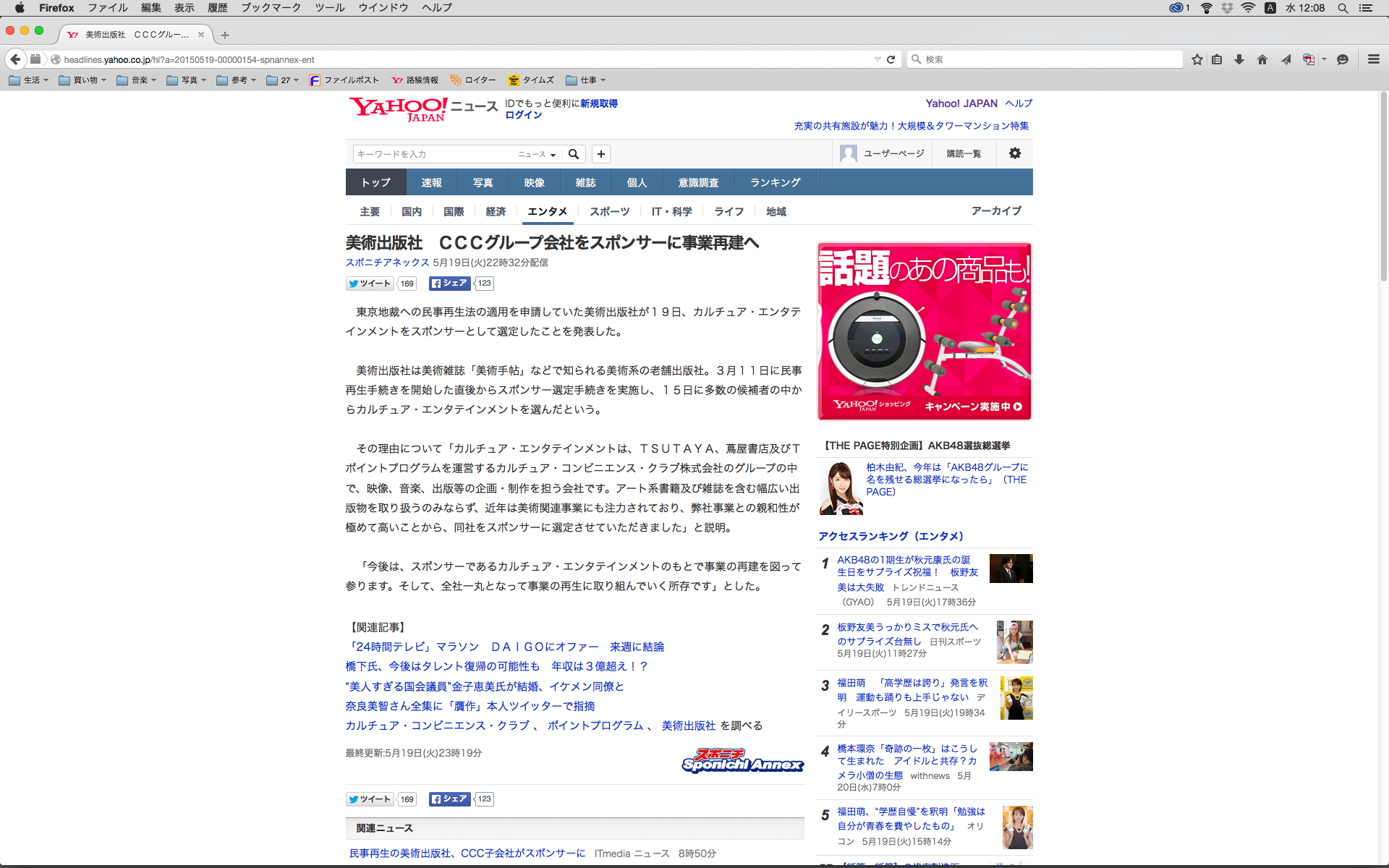Click the magnifier button beside keyword box
This screenshot has height=868, width=1389.
click(574, 154)
